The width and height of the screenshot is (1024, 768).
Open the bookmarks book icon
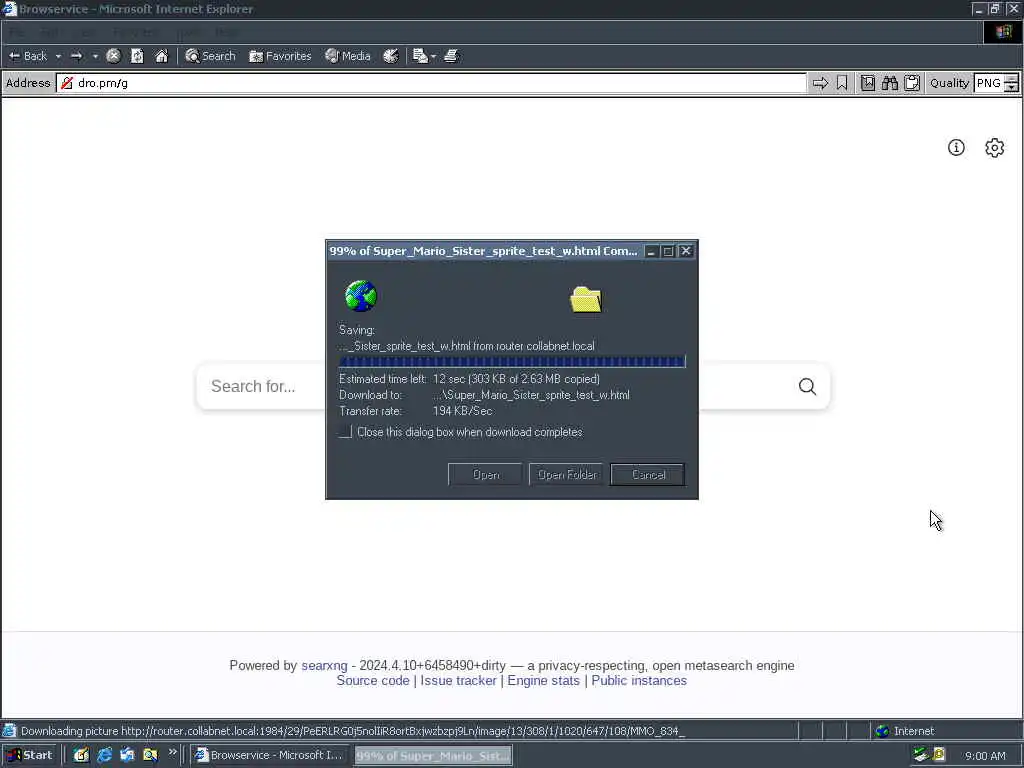tap(867, 83)
